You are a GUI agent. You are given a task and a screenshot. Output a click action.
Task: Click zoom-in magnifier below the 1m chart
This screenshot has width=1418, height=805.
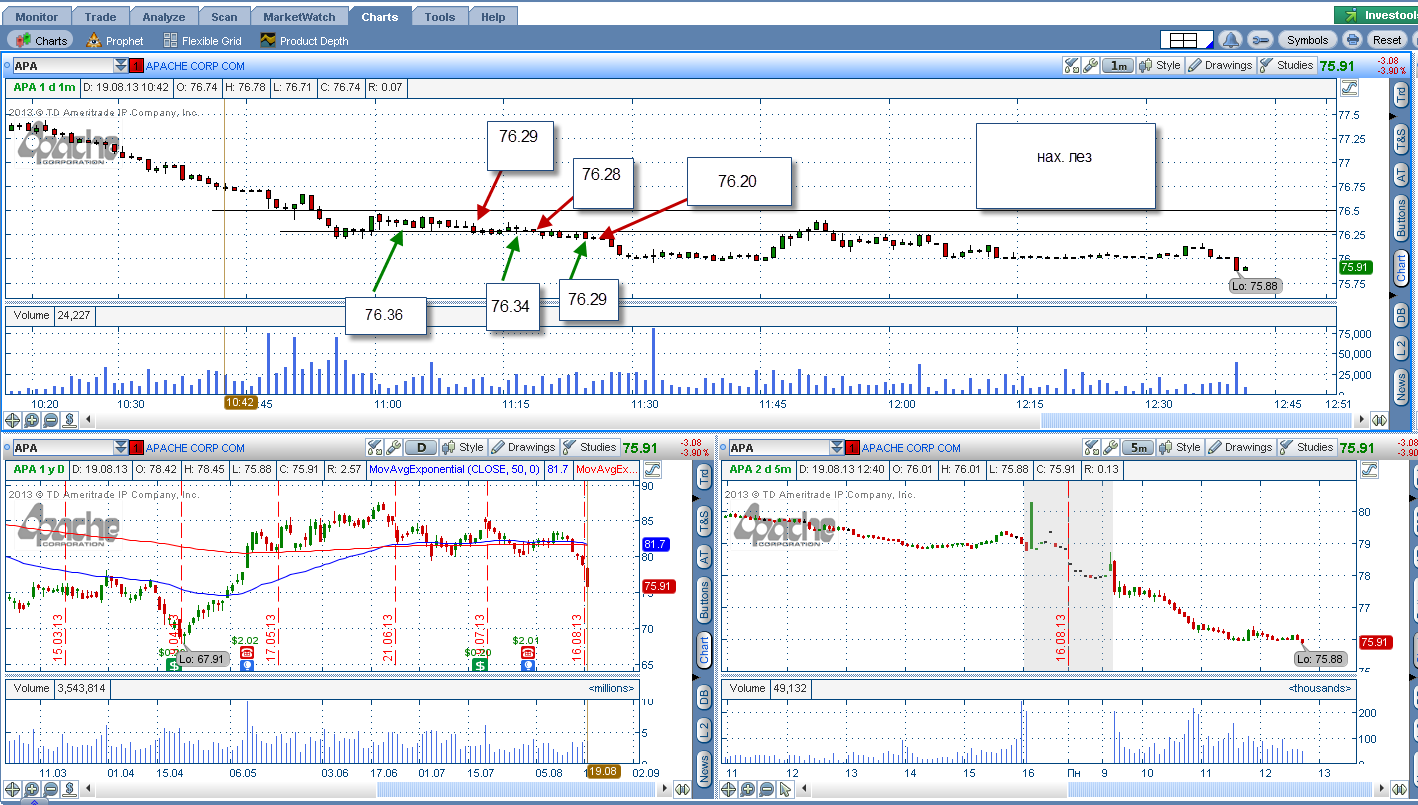coord(31,421)
